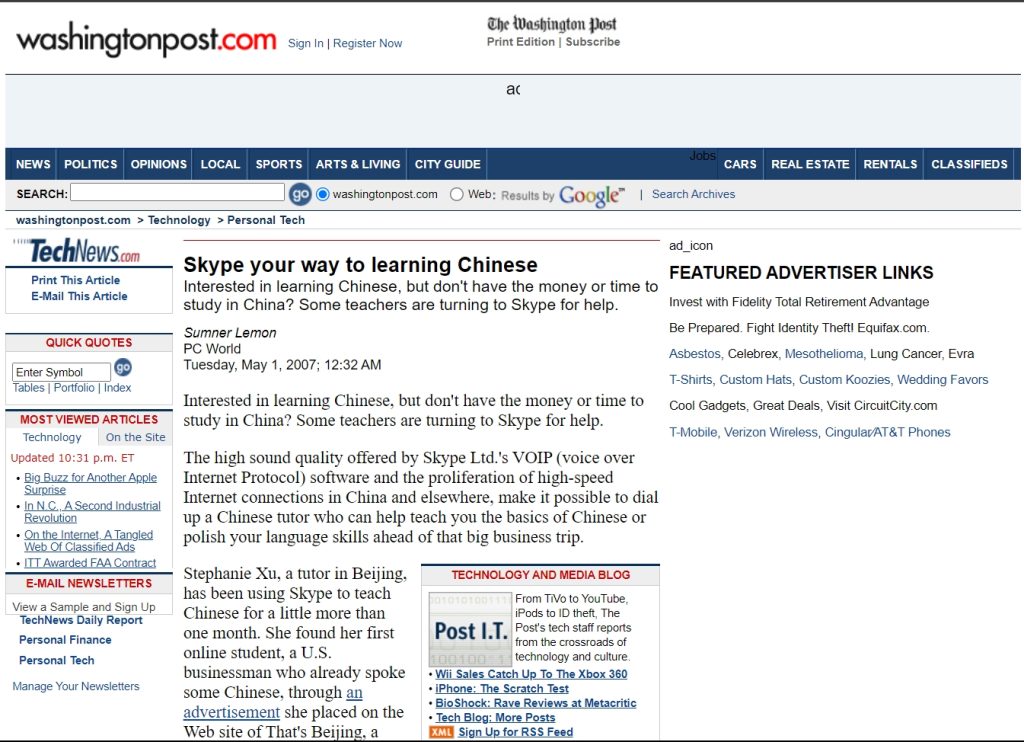Click the Google logo in search bar
Screen dimensions: 1024x742
tap(591, 195)
